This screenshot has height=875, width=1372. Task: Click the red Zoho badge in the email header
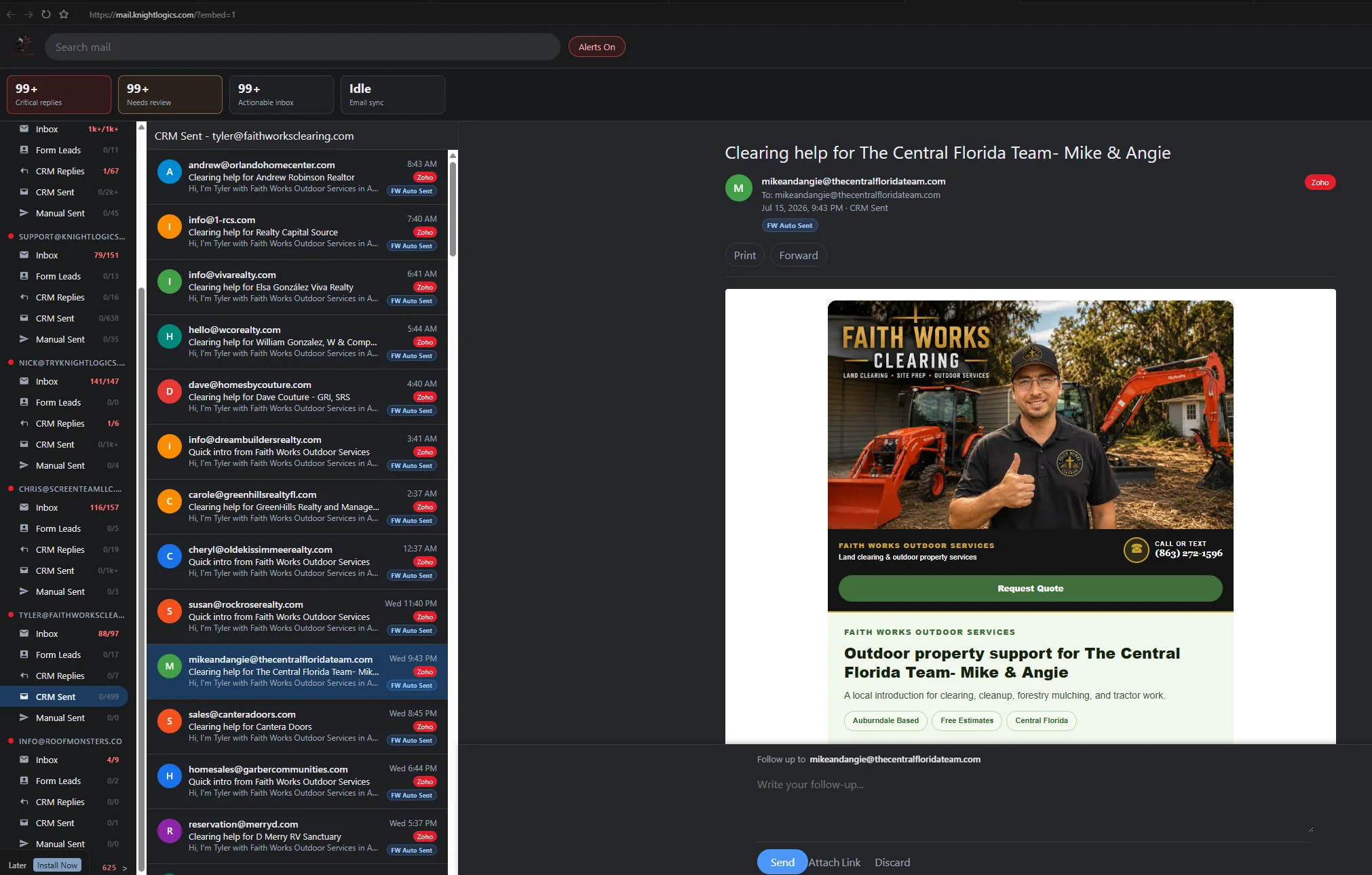(x=1320, y=182)
